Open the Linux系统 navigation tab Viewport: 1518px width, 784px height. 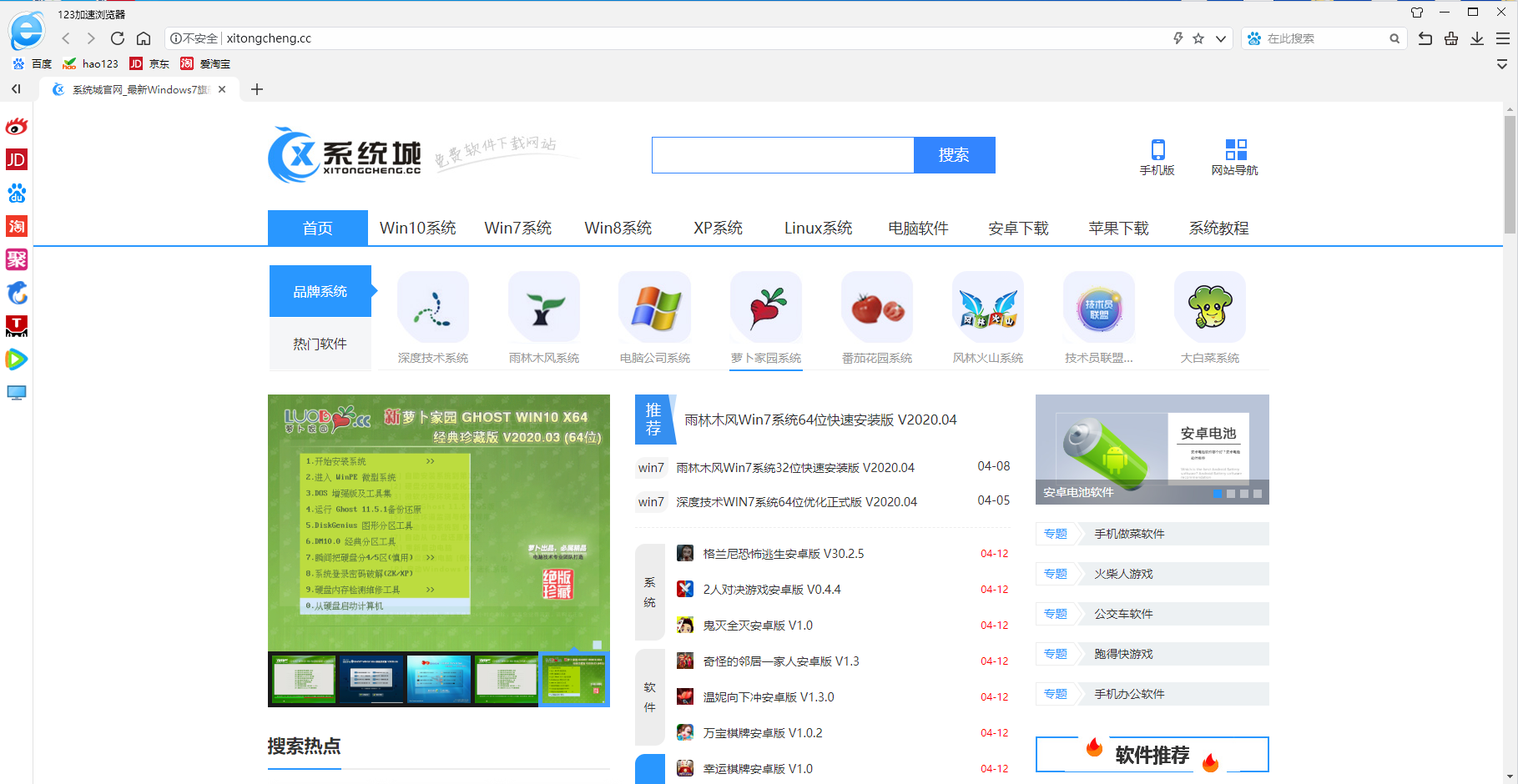tap(819, 228)
